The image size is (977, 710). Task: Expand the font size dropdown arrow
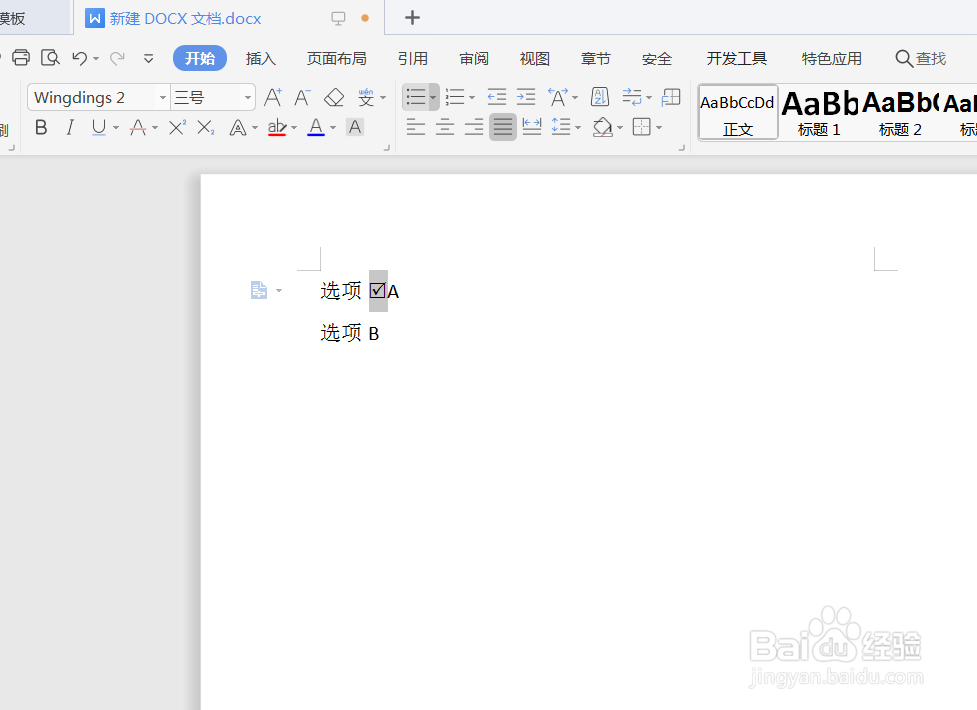coord(248,97)
